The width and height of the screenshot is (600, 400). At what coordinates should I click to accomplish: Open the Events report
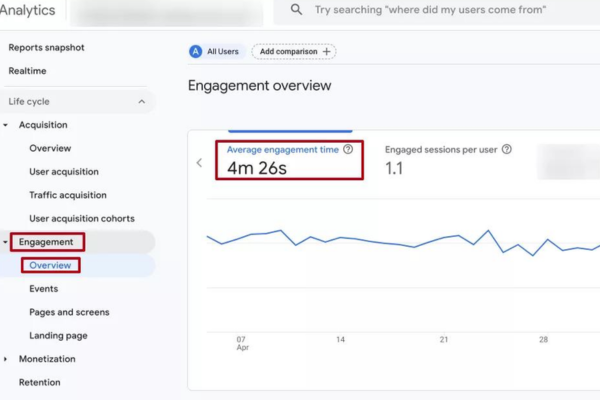click(44, 289)
